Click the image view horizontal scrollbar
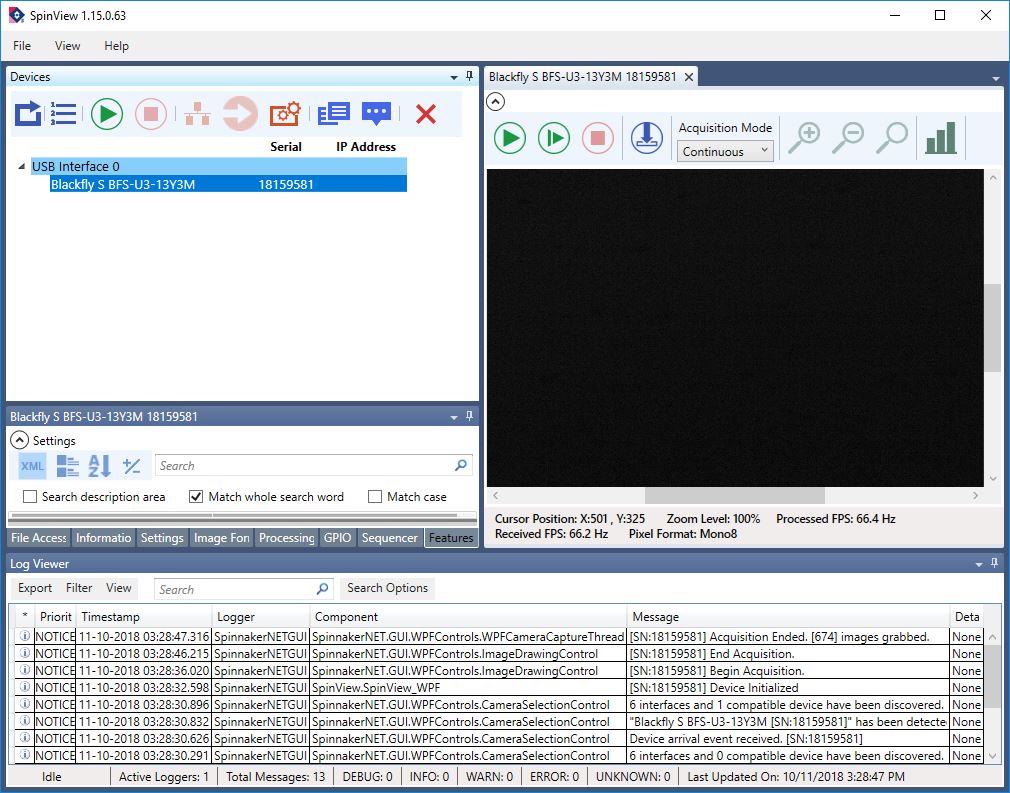The width and height of the screenshot is (1010, 793). 734,496
